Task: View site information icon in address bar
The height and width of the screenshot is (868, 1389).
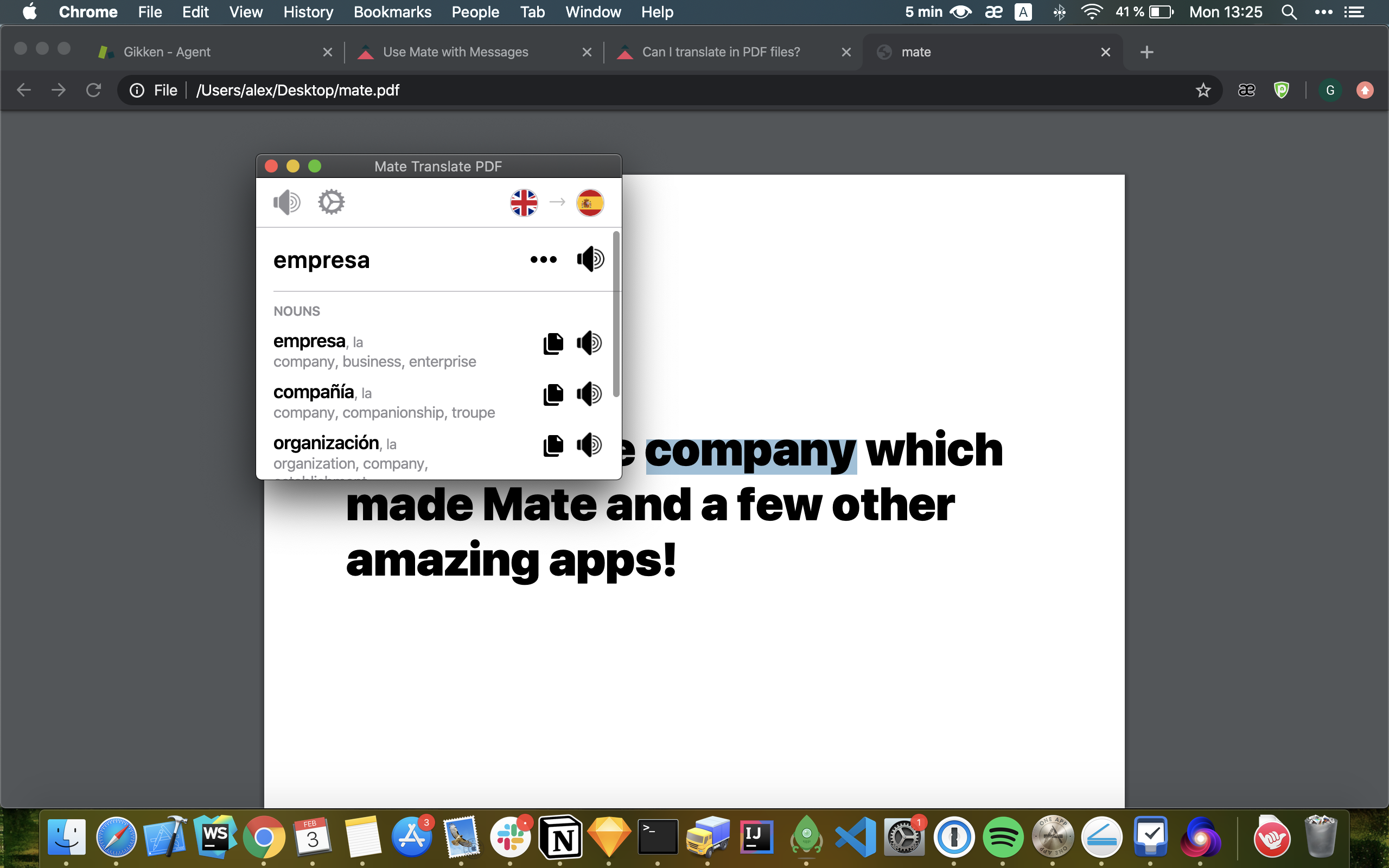Action: pyautogui.click(x=137, y=90)
